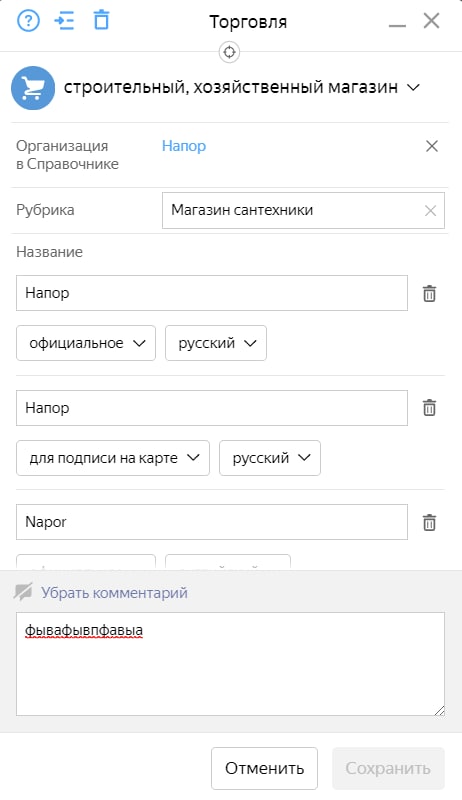Open the официальное name type dropdown
Screen dimensions: 462x800
coord(86,343)
